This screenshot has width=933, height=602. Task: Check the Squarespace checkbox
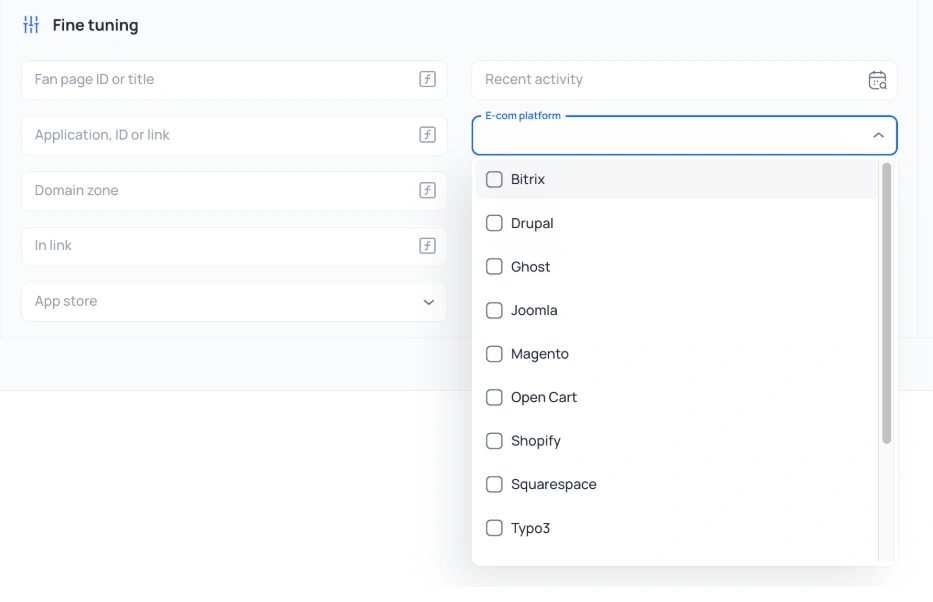click(494, 484)
